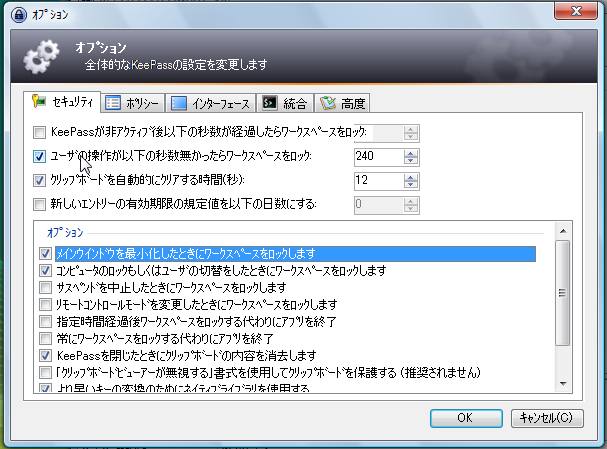Increase the clipboard 12 seconds value
This screenshot has height=449, width=607.
[x=411, y=177]
